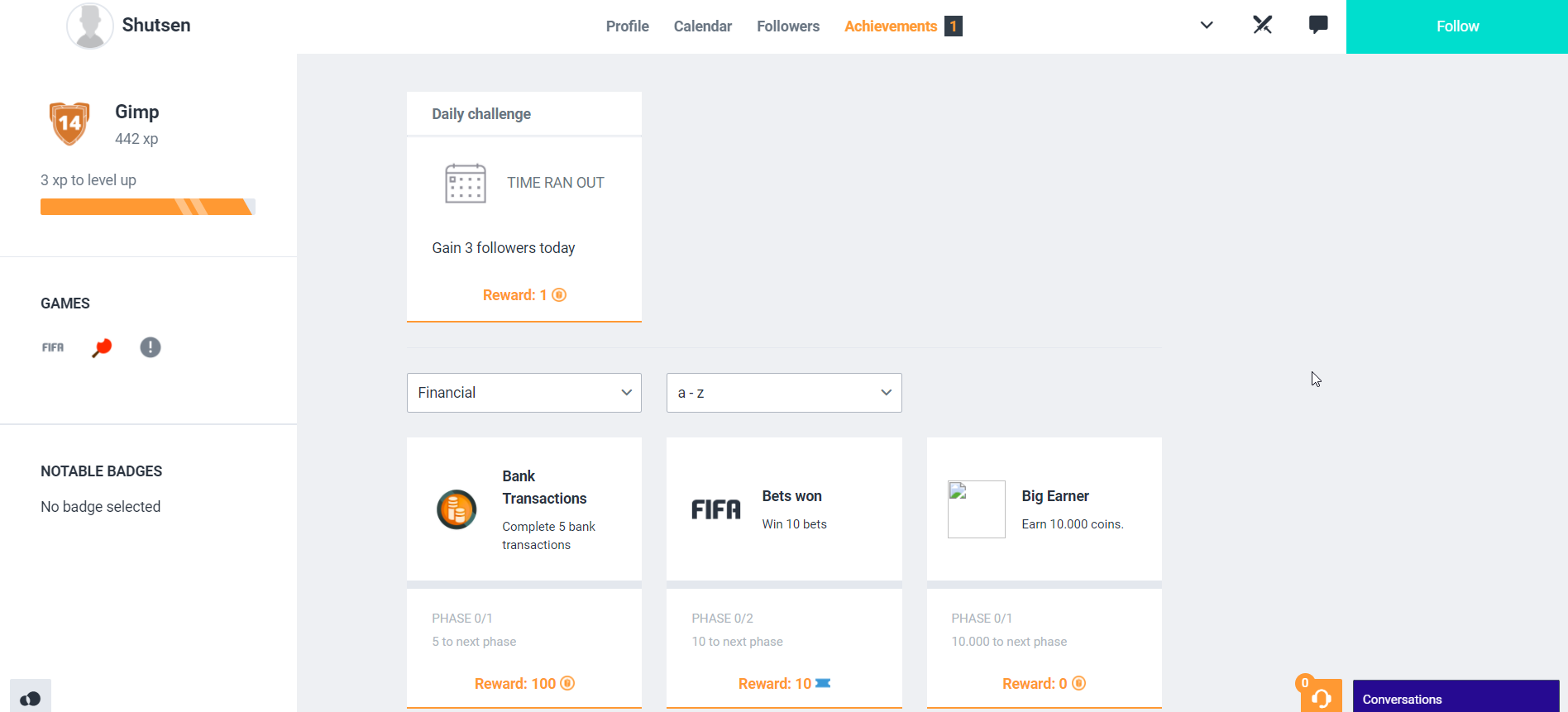Viewport: 1568px width, 712px height.
Task: Select the FIFA game icon in Games
Action: pyautogui.click(x=53, y=347)
